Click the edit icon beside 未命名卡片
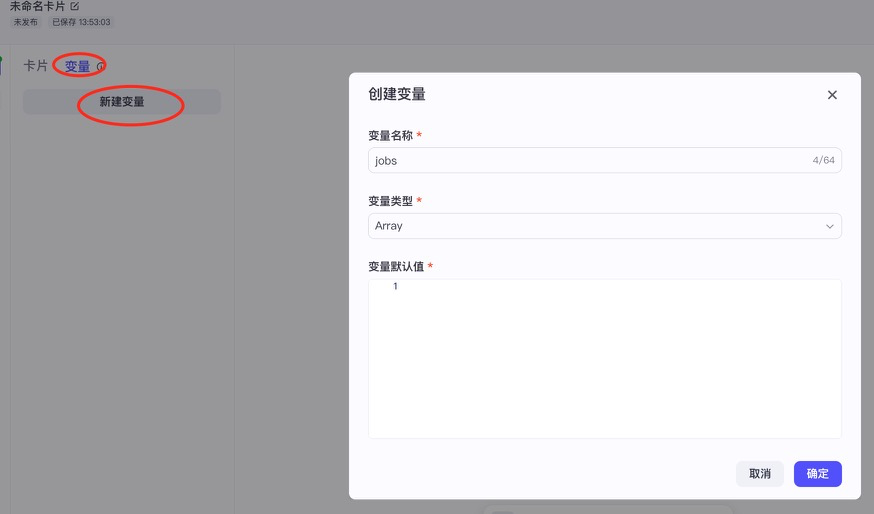Screen dimensions: 874x514 click(75, 6)
